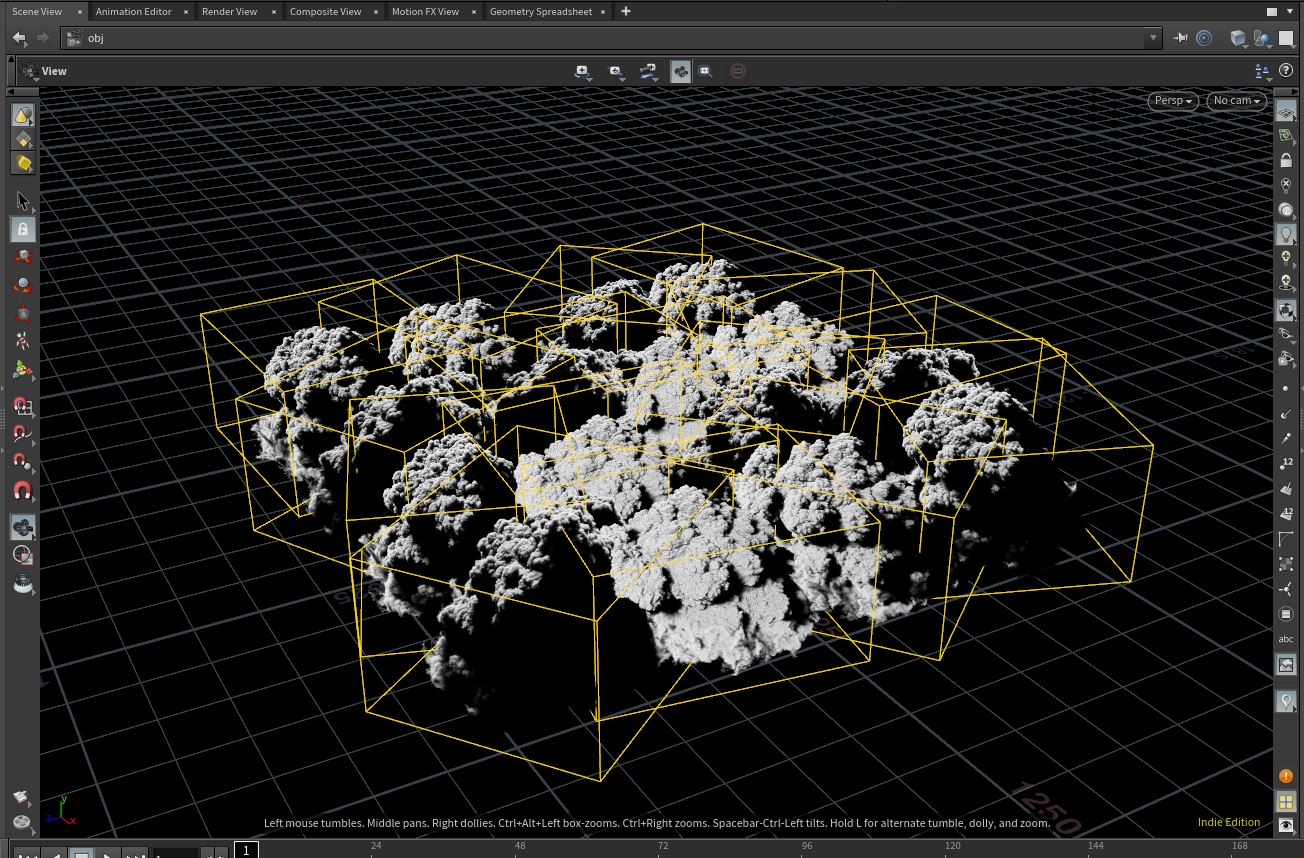Viewport: 1304px width, 858px height.
Task: Toggle the abc text display option
Action: tap(1286, 639)
